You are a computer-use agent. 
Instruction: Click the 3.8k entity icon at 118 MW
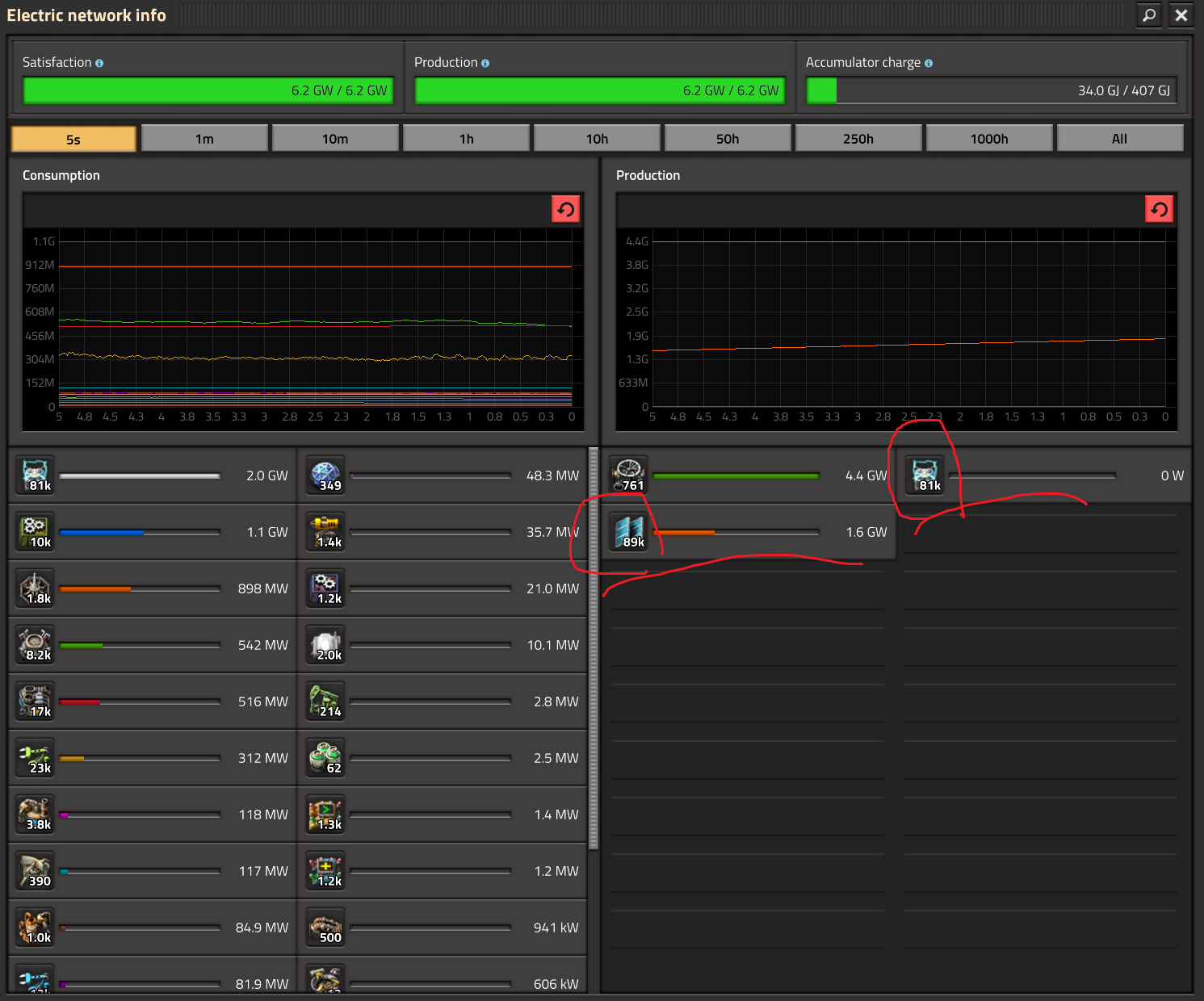36,815
